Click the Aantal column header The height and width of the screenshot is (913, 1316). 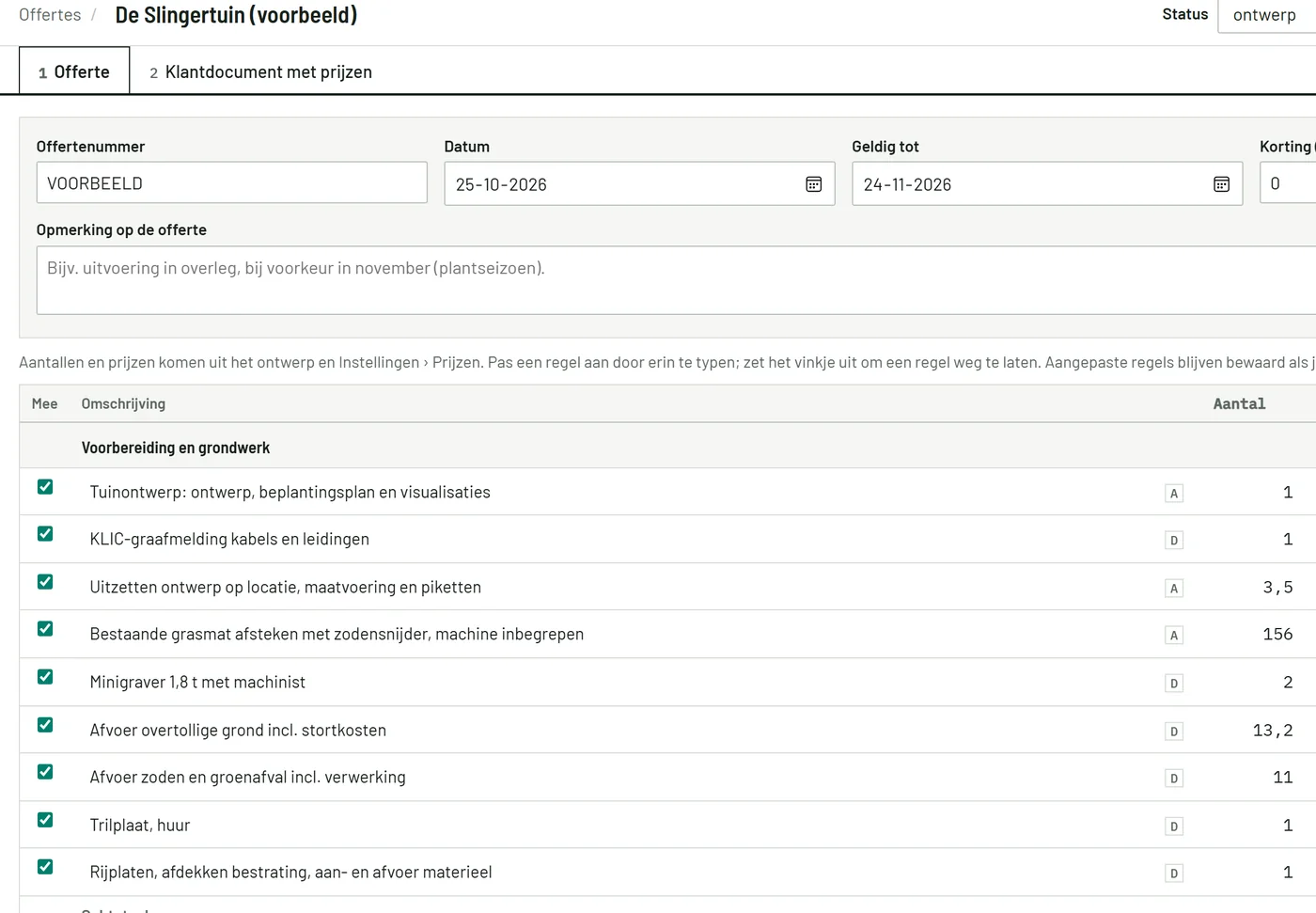(x=1239, y=404)
